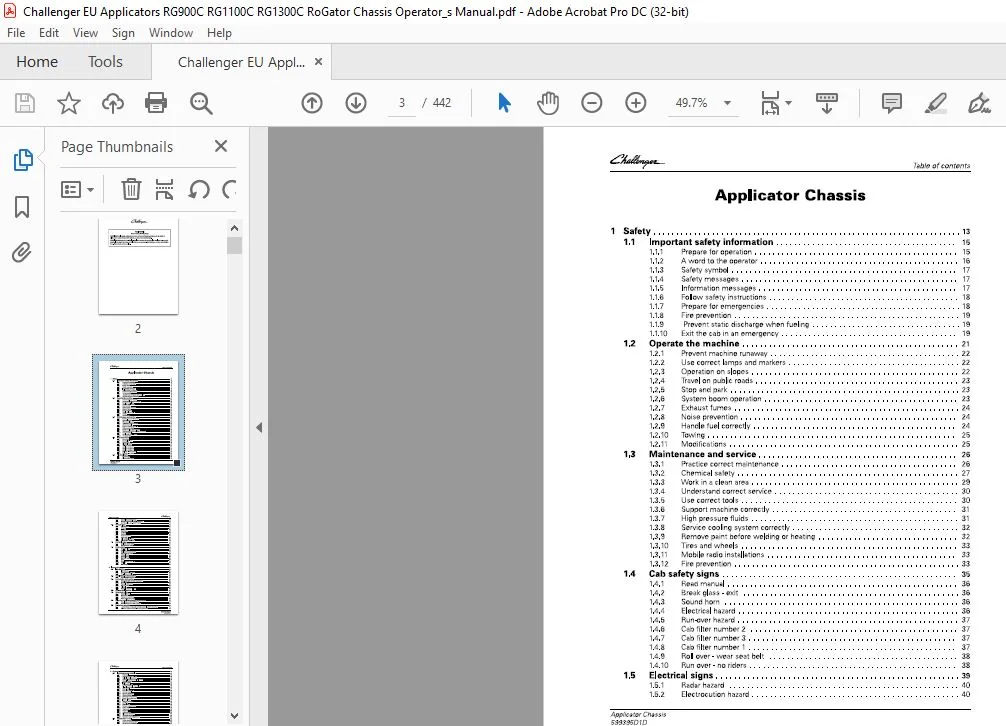Go to next page arrow
1006x726 pixels.
[x=355, y=103]
